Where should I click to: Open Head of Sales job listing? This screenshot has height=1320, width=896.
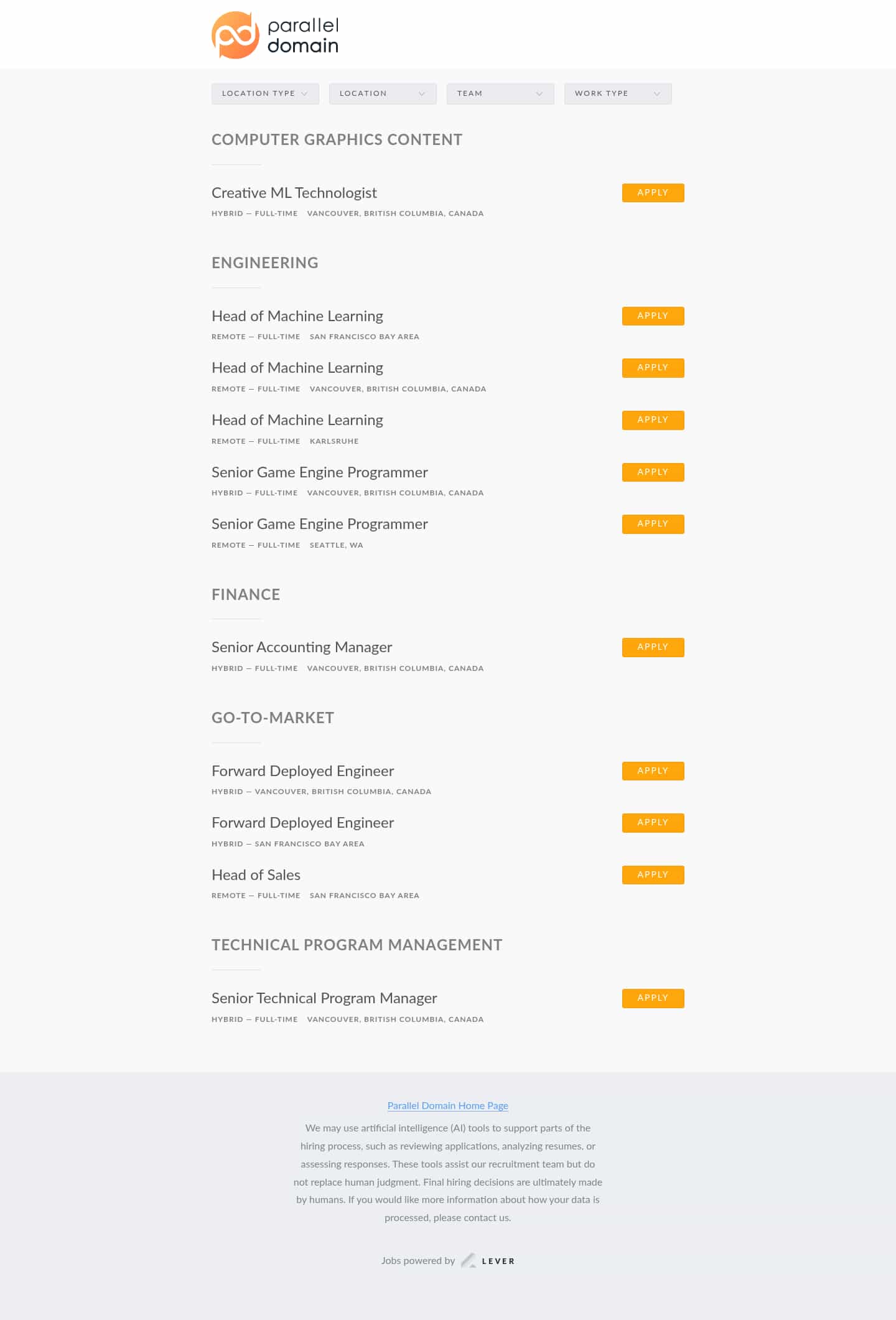click(256, 875)
